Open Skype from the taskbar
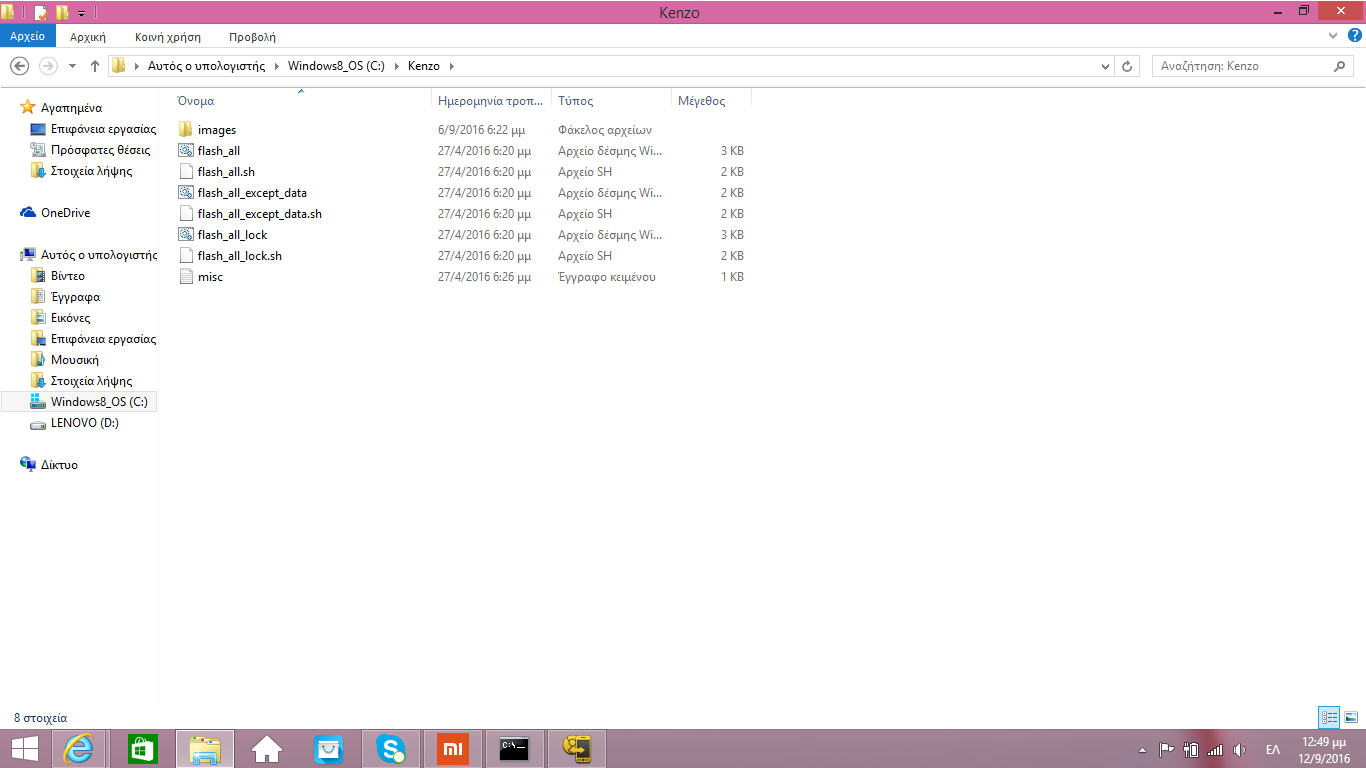Image resolution: width=1366 pixels, height=768 pixels. [x=391, y=748]
